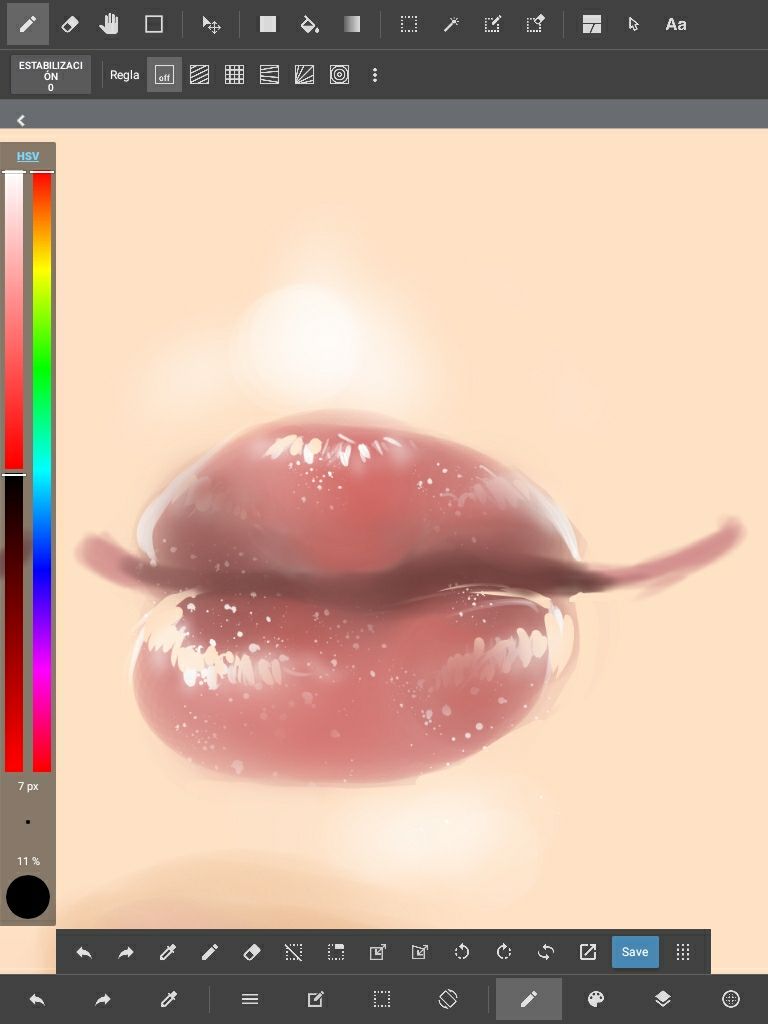Click the second export-arrow shortcut icon
This screenshot has width=768, height=1024.
pos(420,952)
